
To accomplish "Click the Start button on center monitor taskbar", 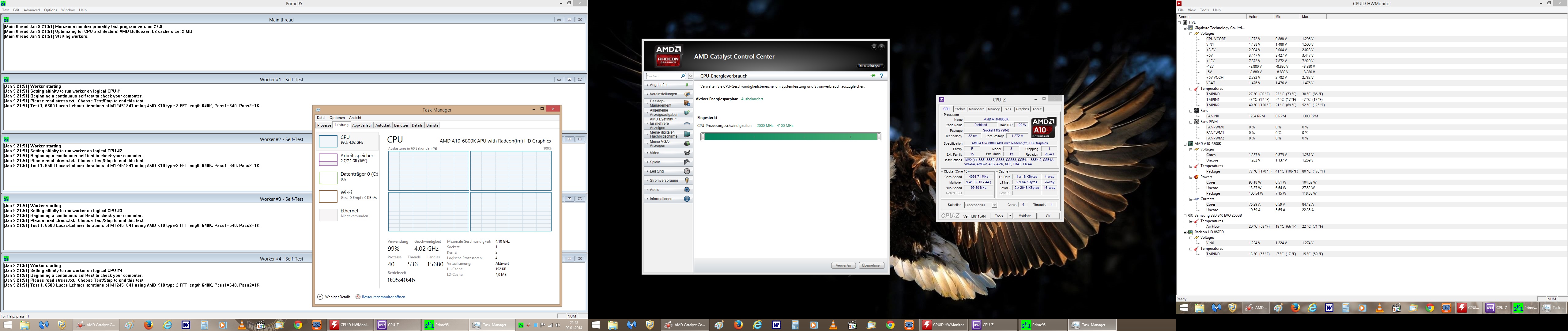I will [x=595, y=325].
